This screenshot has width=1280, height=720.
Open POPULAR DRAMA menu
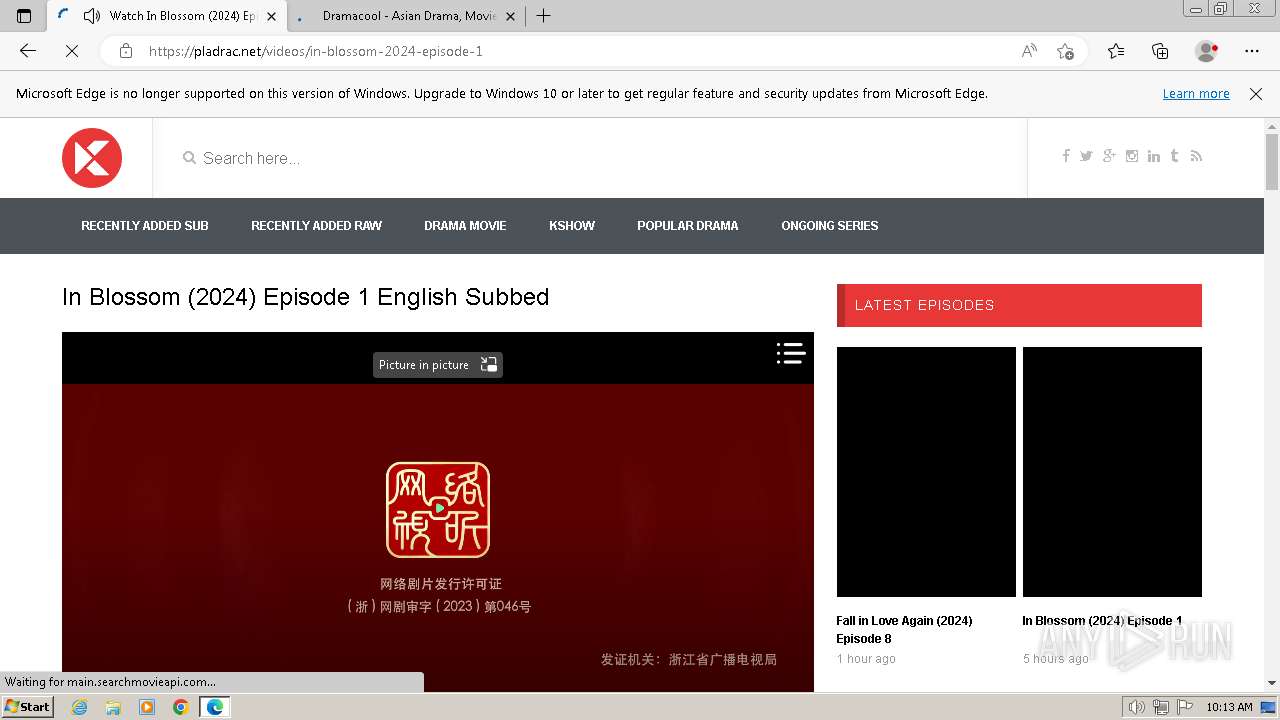(x=688, y=226)
